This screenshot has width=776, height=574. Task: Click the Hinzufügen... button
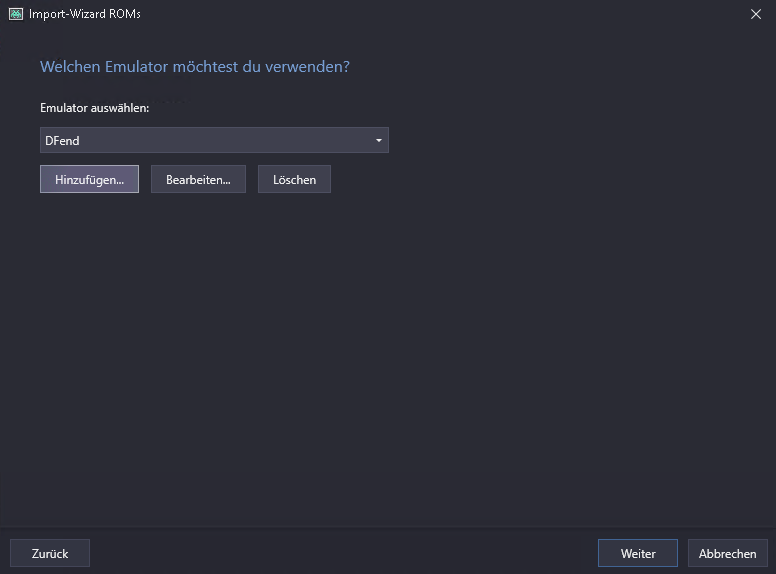[x=89, y=180]
